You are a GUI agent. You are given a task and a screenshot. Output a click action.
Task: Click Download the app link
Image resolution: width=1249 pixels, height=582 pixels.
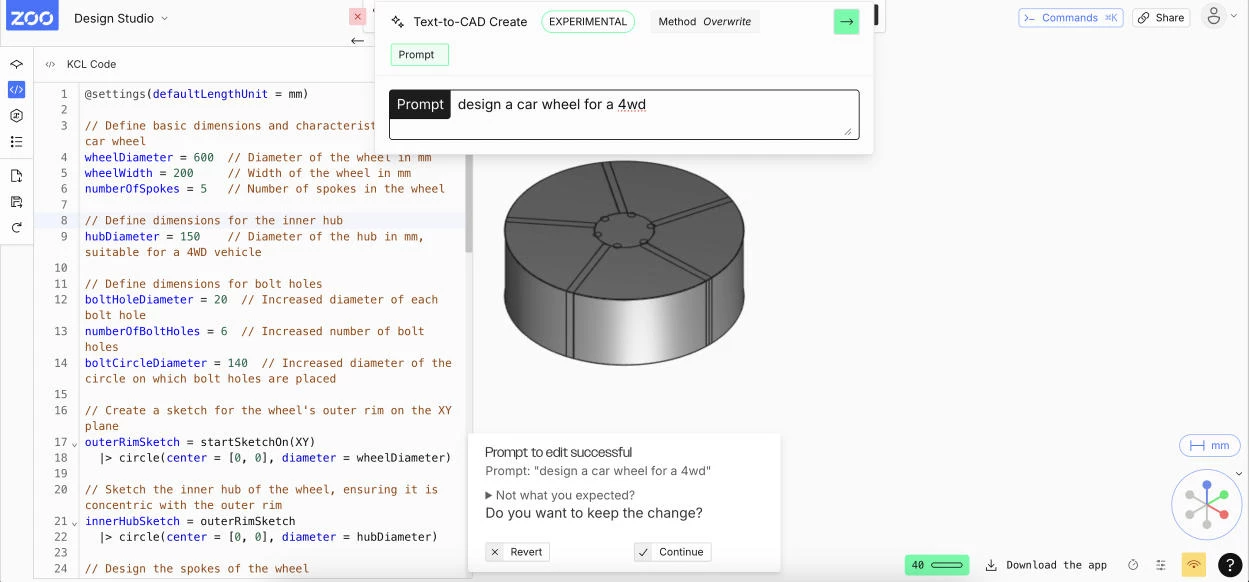(1056, 565)
